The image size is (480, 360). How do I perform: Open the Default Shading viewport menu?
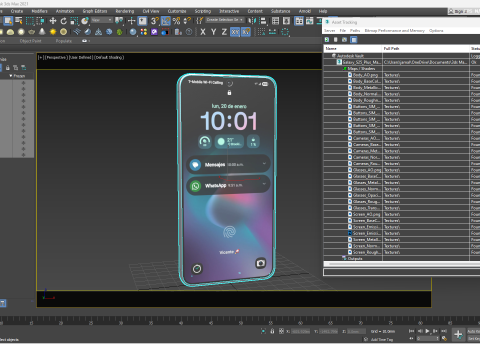point(109,57)
